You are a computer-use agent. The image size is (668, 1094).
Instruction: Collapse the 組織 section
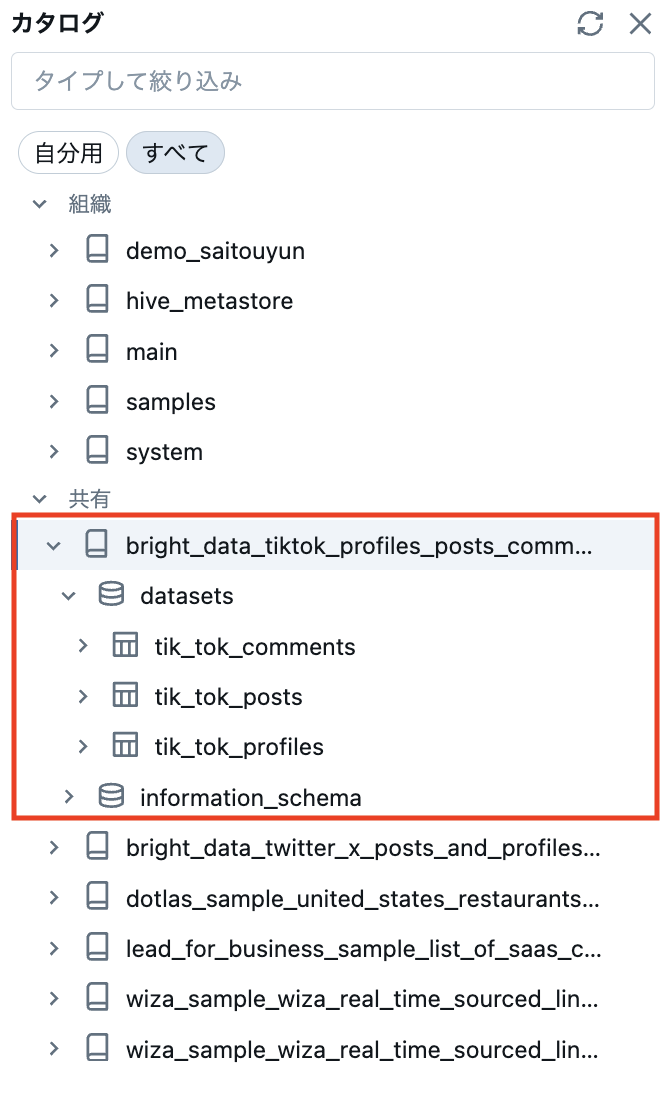(40, 204)
